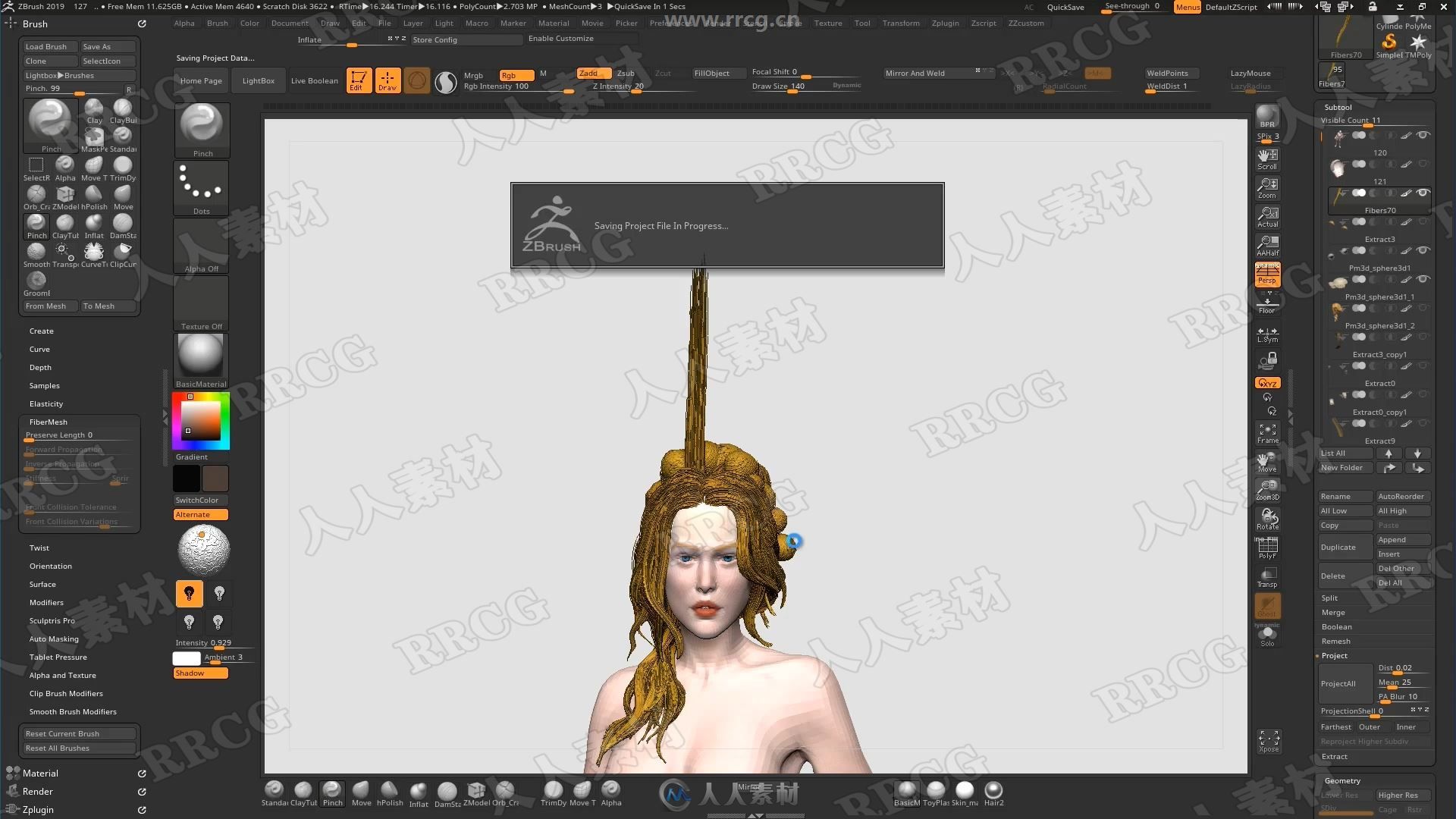Select DamStandard brush in bottom shelf
Viewport: 1456px width, 819px height.
click(447, 794)
